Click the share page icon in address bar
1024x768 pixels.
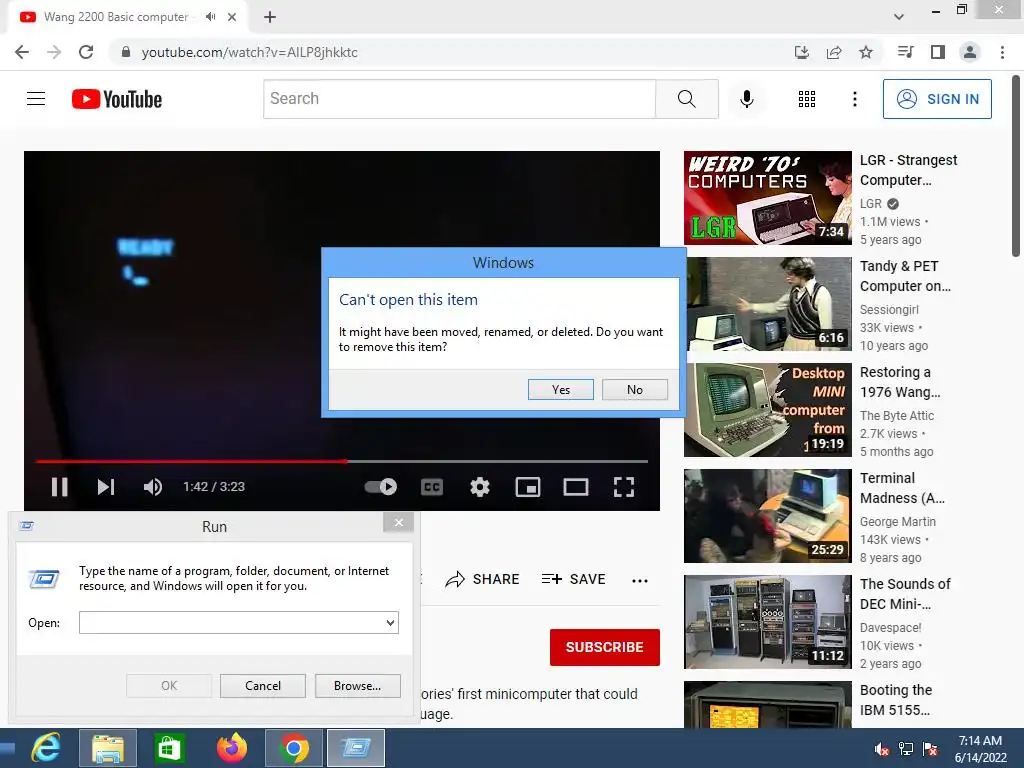pos(834,52)
